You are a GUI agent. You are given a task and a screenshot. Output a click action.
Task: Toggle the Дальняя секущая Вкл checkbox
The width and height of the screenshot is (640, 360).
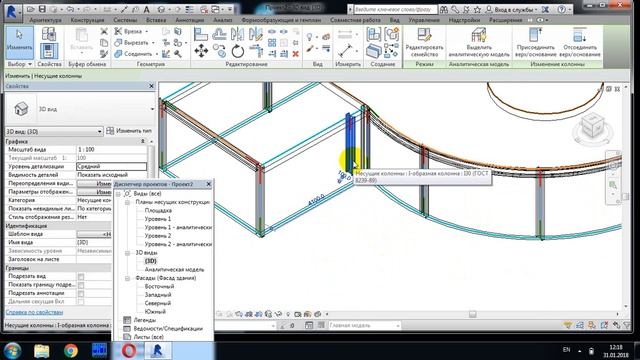(x=81, y=302)
